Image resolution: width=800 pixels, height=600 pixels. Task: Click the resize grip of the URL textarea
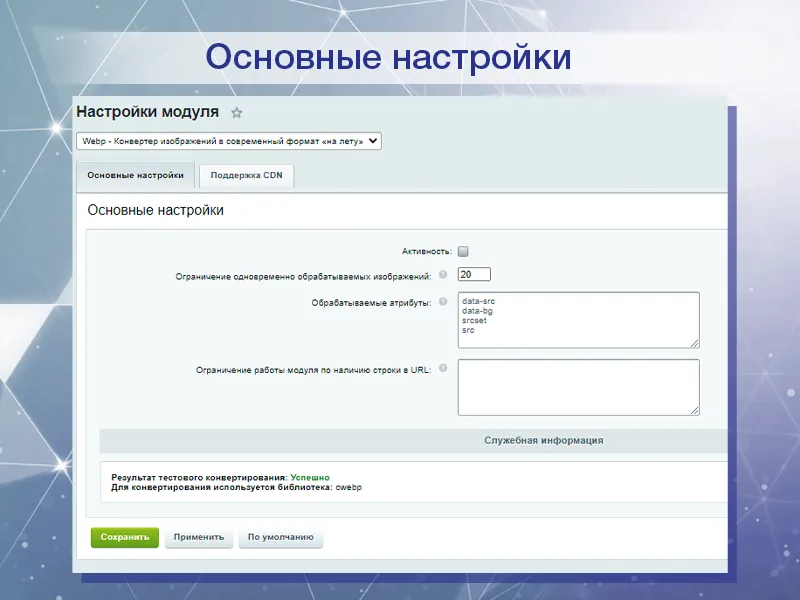[x=694, y=410]
